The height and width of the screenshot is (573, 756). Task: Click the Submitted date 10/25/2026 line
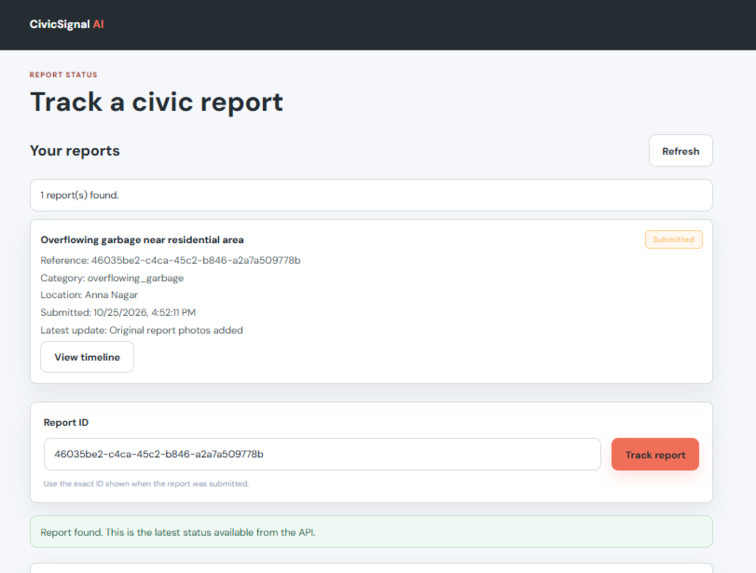[x=118, y=313]
